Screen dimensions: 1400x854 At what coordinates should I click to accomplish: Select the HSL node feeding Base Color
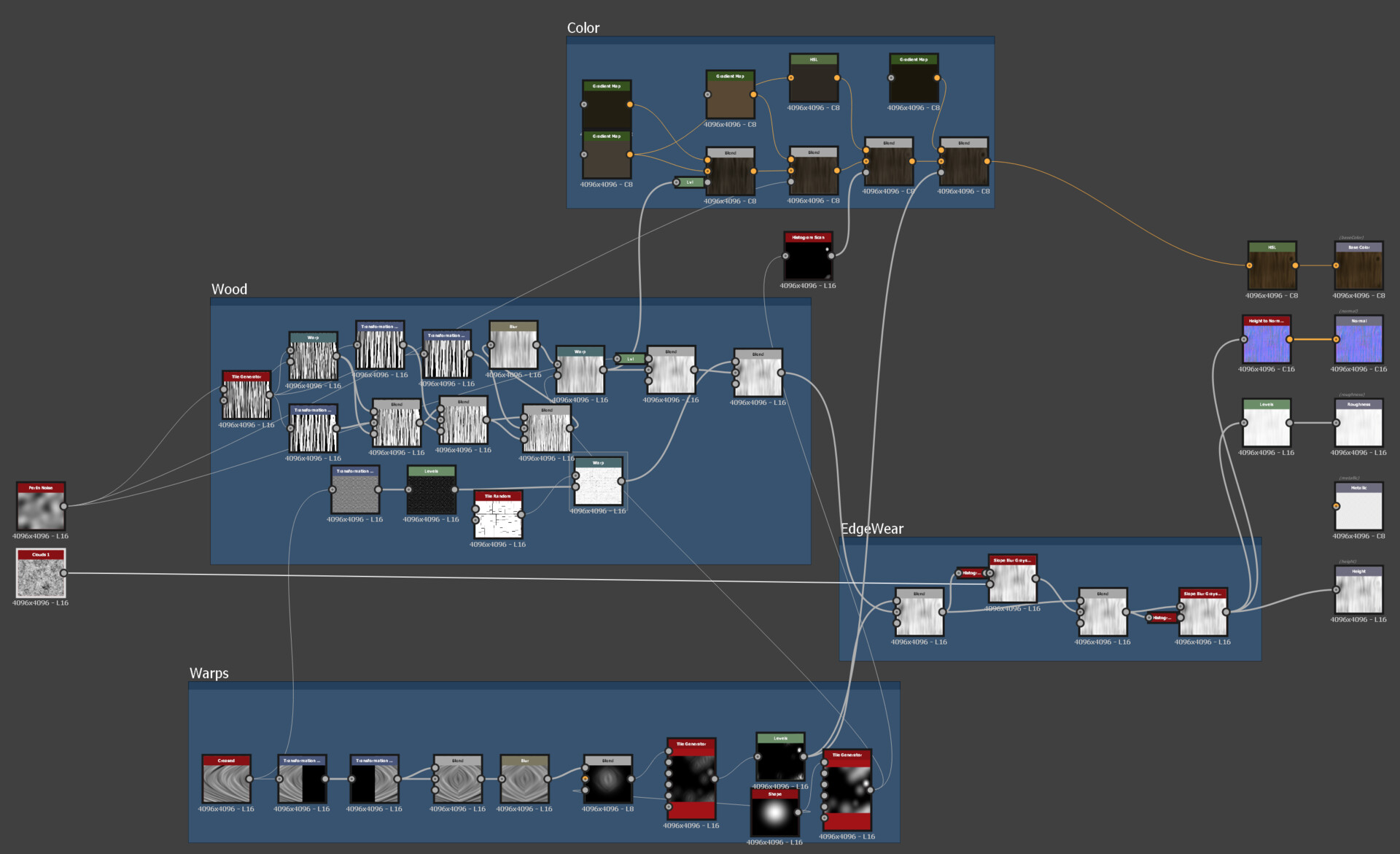[1272, 266]
